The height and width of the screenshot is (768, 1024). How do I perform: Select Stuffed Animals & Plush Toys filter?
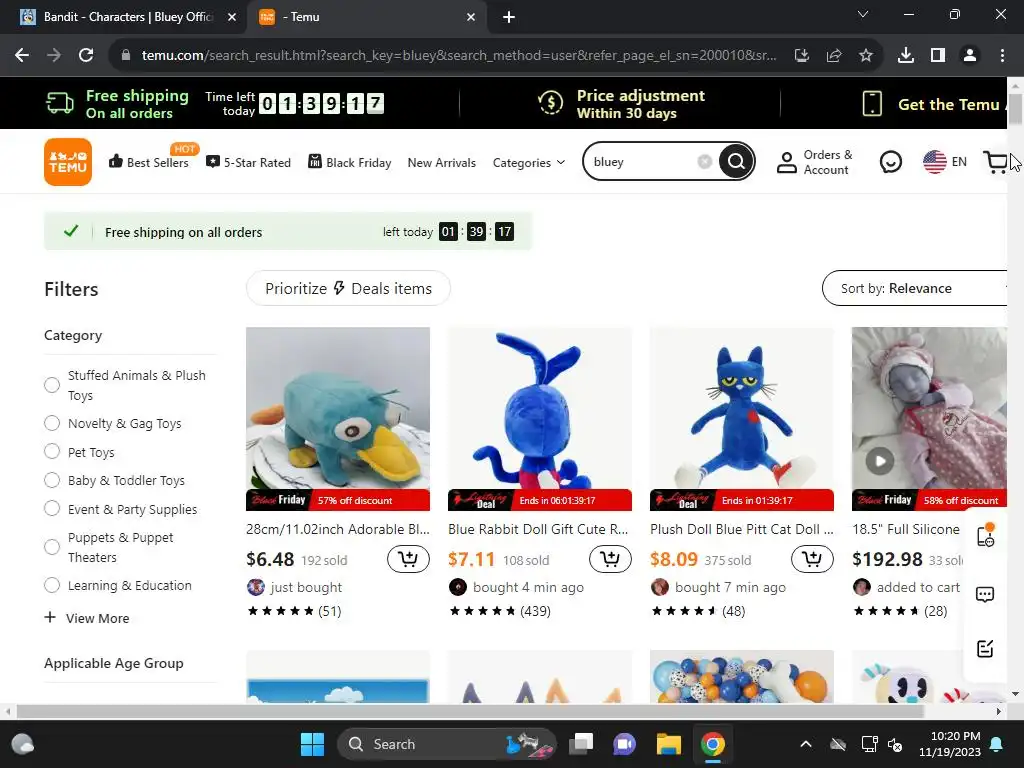click(x=52, y=385)
